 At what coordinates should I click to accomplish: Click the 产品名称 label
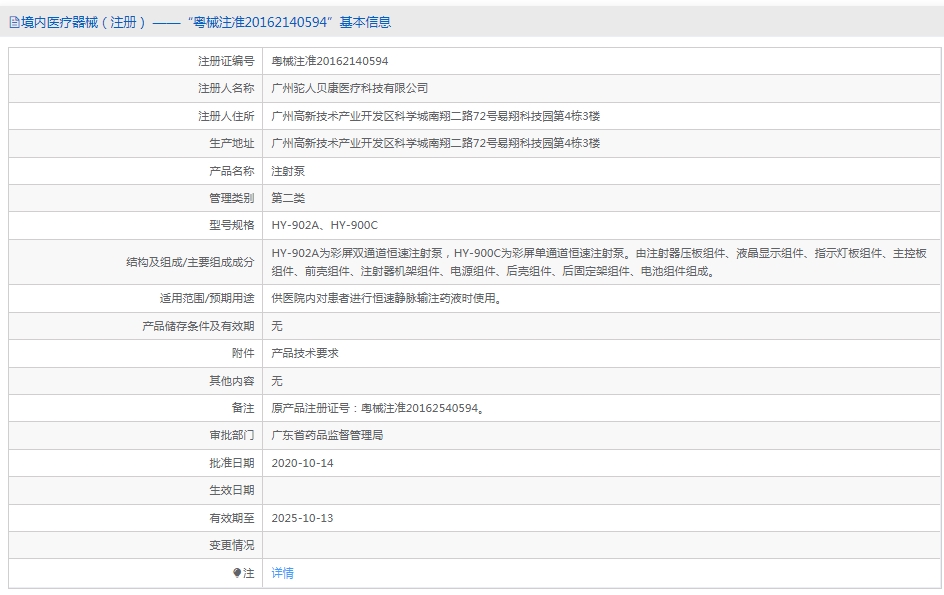click(x=232, y=171)
